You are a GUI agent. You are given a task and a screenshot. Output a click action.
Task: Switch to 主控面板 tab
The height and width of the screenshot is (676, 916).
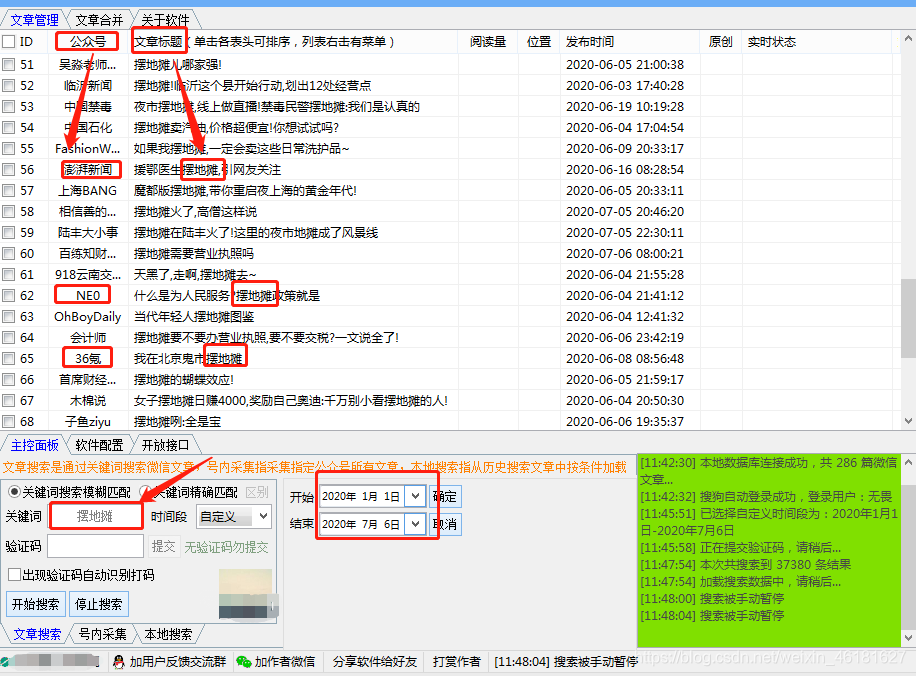click(x=34, y=445)
